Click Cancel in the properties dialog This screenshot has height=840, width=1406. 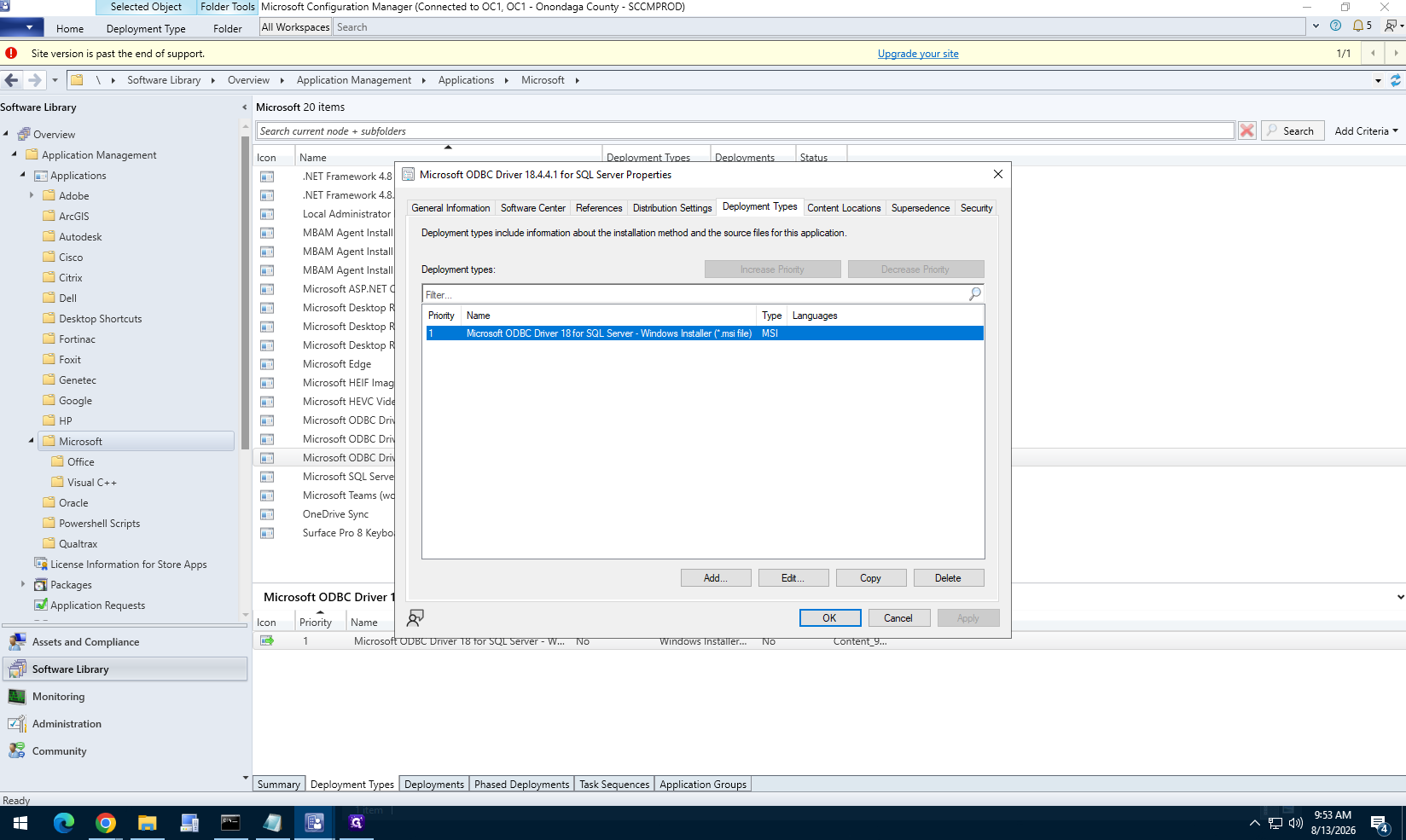[x=898, y=618]
